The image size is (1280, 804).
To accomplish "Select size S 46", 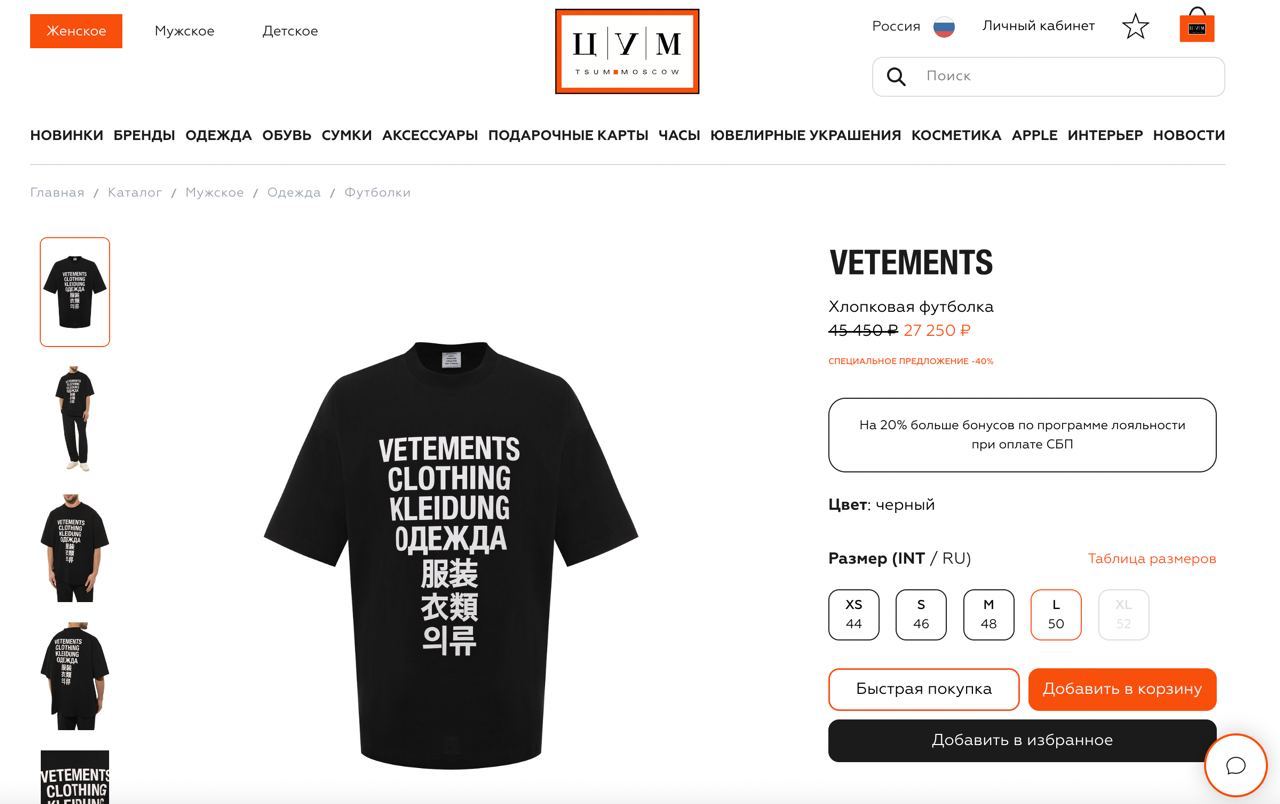I will pos(921,614).
